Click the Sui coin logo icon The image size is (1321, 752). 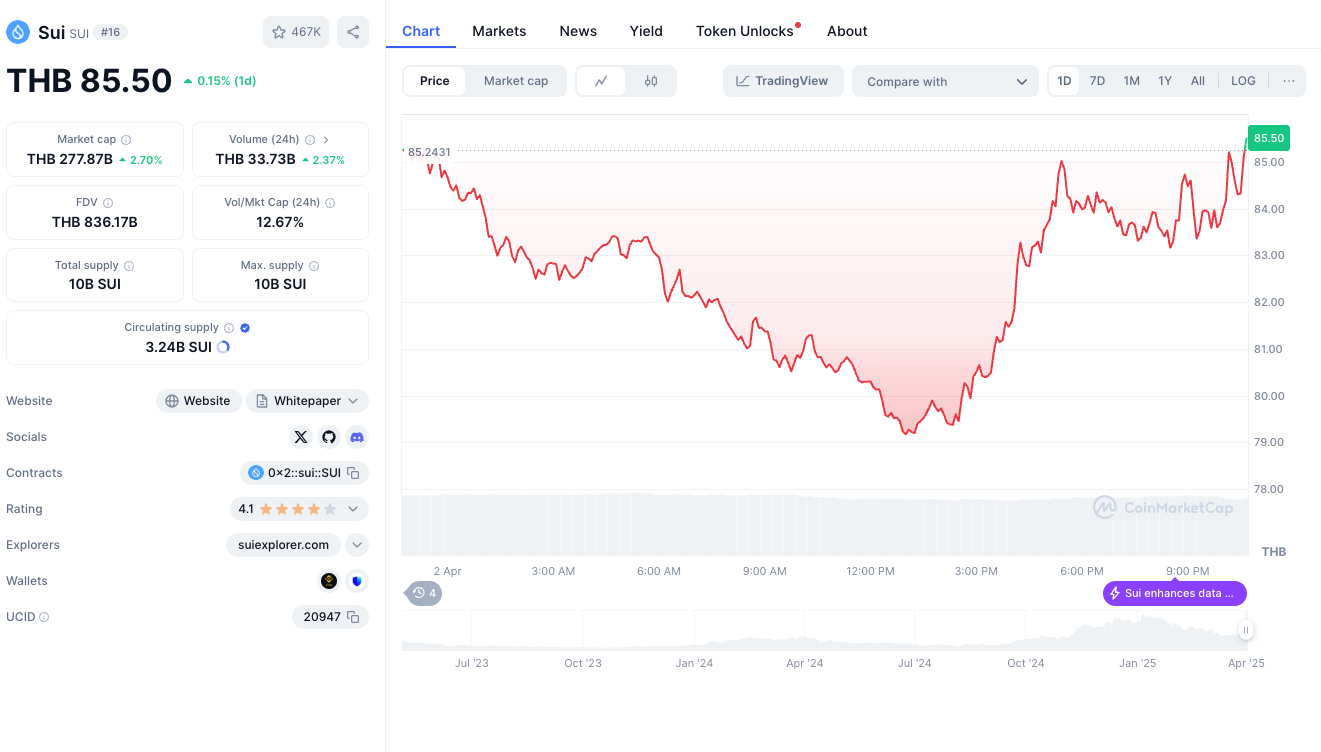coord(18,32)
